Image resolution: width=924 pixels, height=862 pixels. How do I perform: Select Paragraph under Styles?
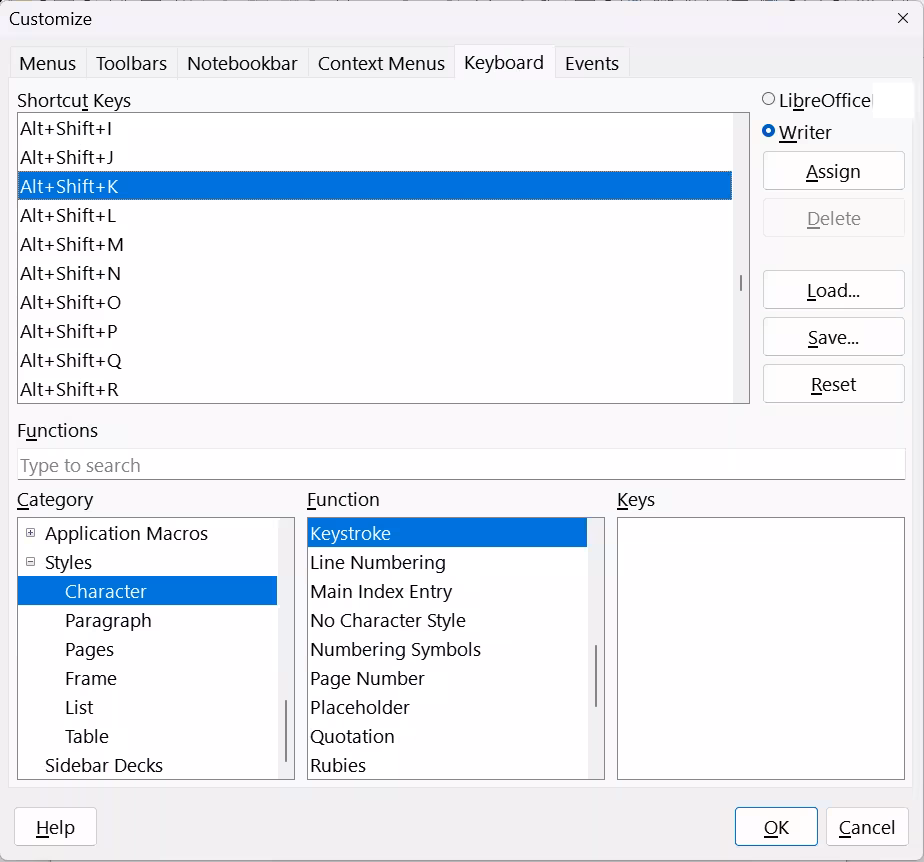pyautogui.click(x=110, y=620)
